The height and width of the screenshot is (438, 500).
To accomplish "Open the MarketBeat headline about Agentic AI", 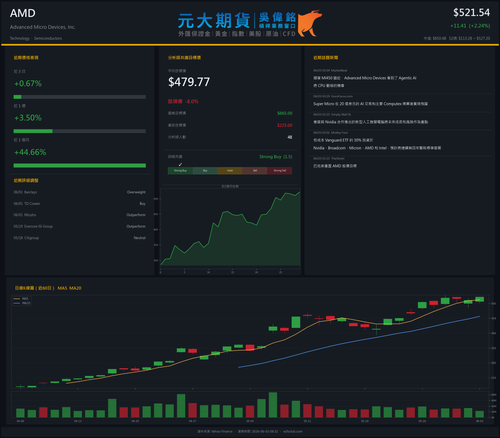I will [x=365, y=82].
